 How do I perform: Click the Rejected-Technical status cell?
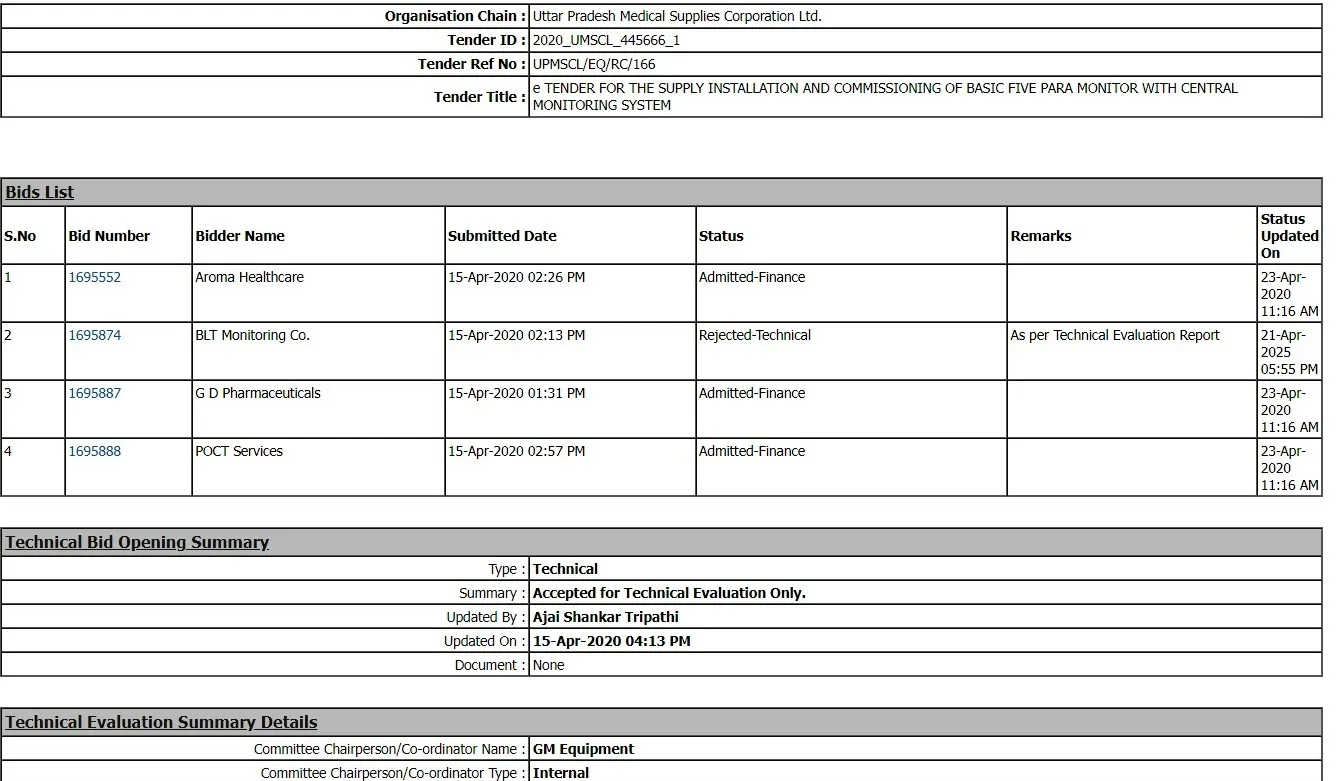click(755, 336)
